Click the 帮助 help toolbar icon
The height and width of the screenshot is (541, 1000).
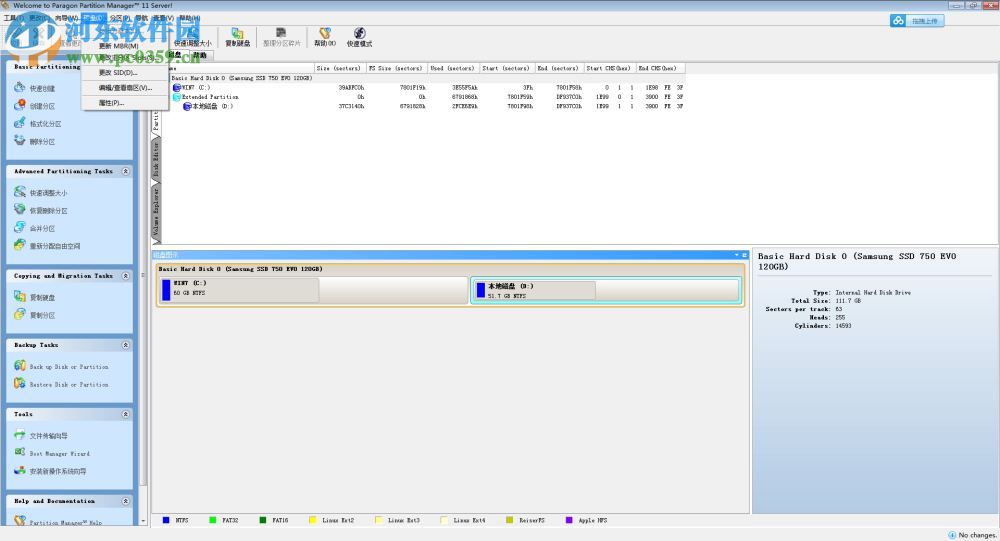coord(325,38)
